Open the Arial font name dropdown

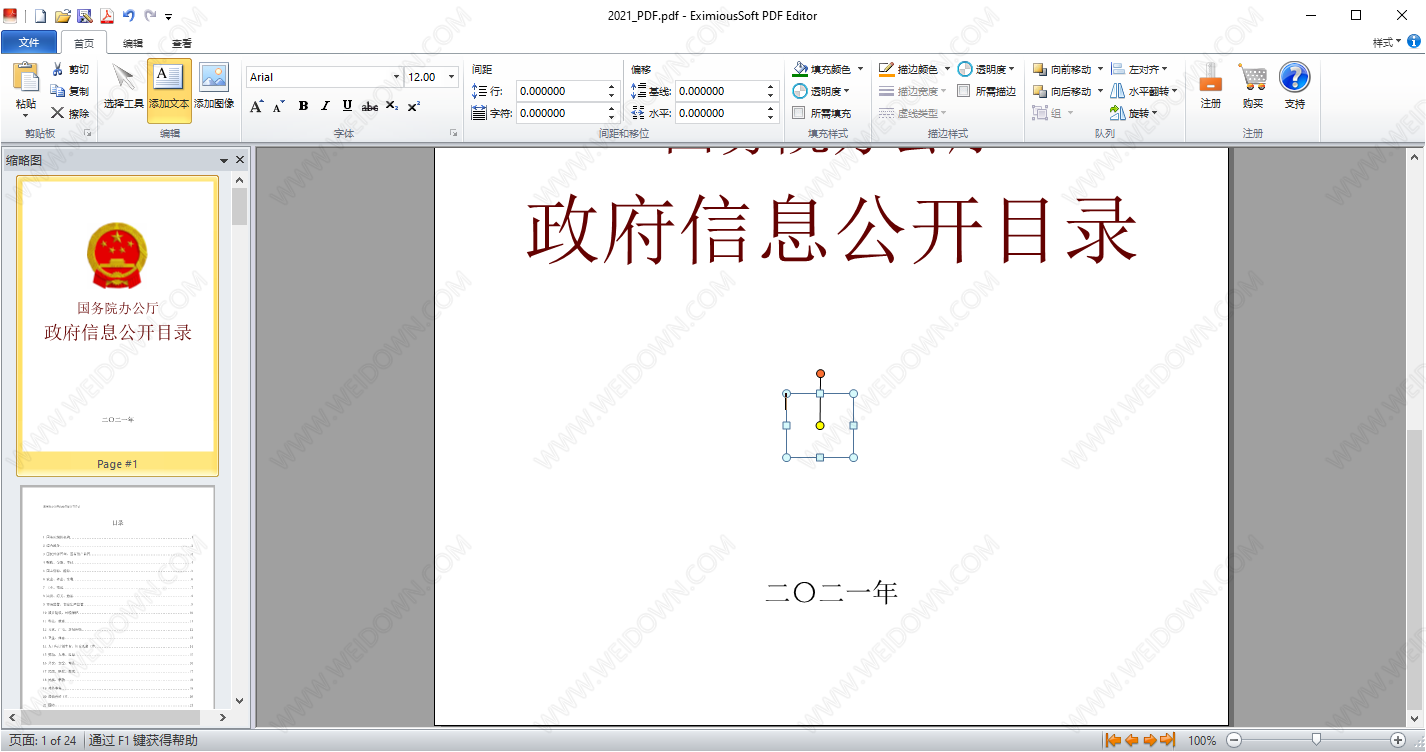click(x=396, y=77)
